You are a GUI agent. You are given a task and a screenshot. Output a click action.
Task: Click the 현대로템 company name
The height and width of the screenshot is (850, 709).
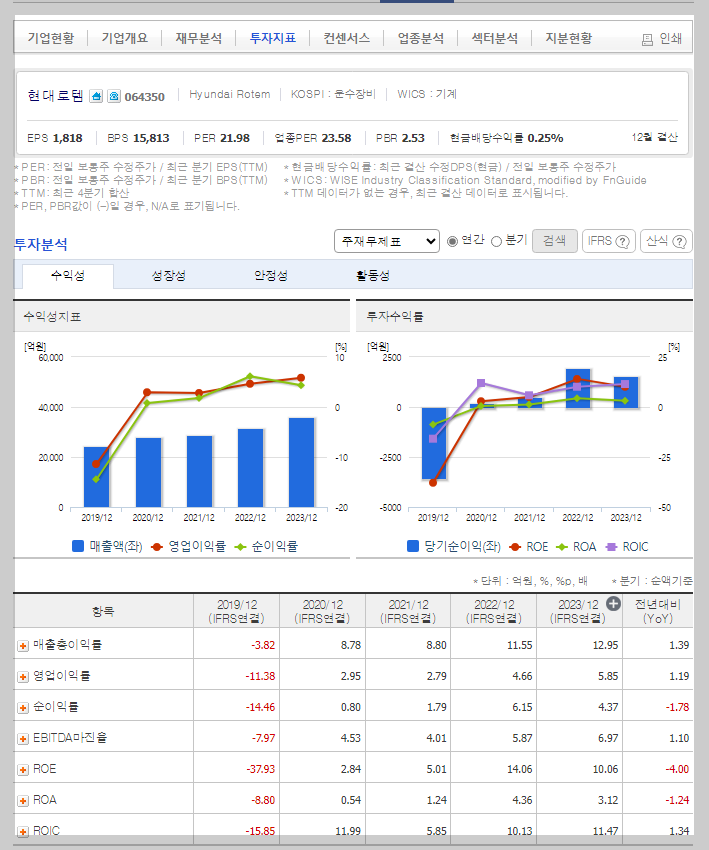point(55,96)
